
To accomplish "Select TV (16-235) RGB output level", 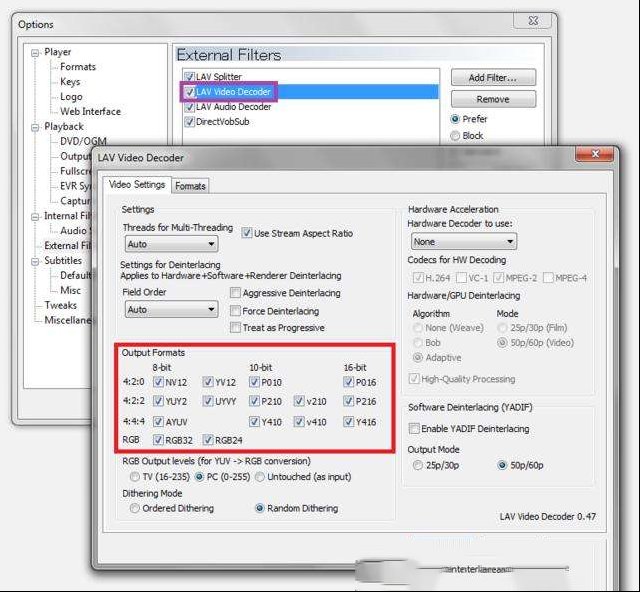I will click(x=134, y=476).
